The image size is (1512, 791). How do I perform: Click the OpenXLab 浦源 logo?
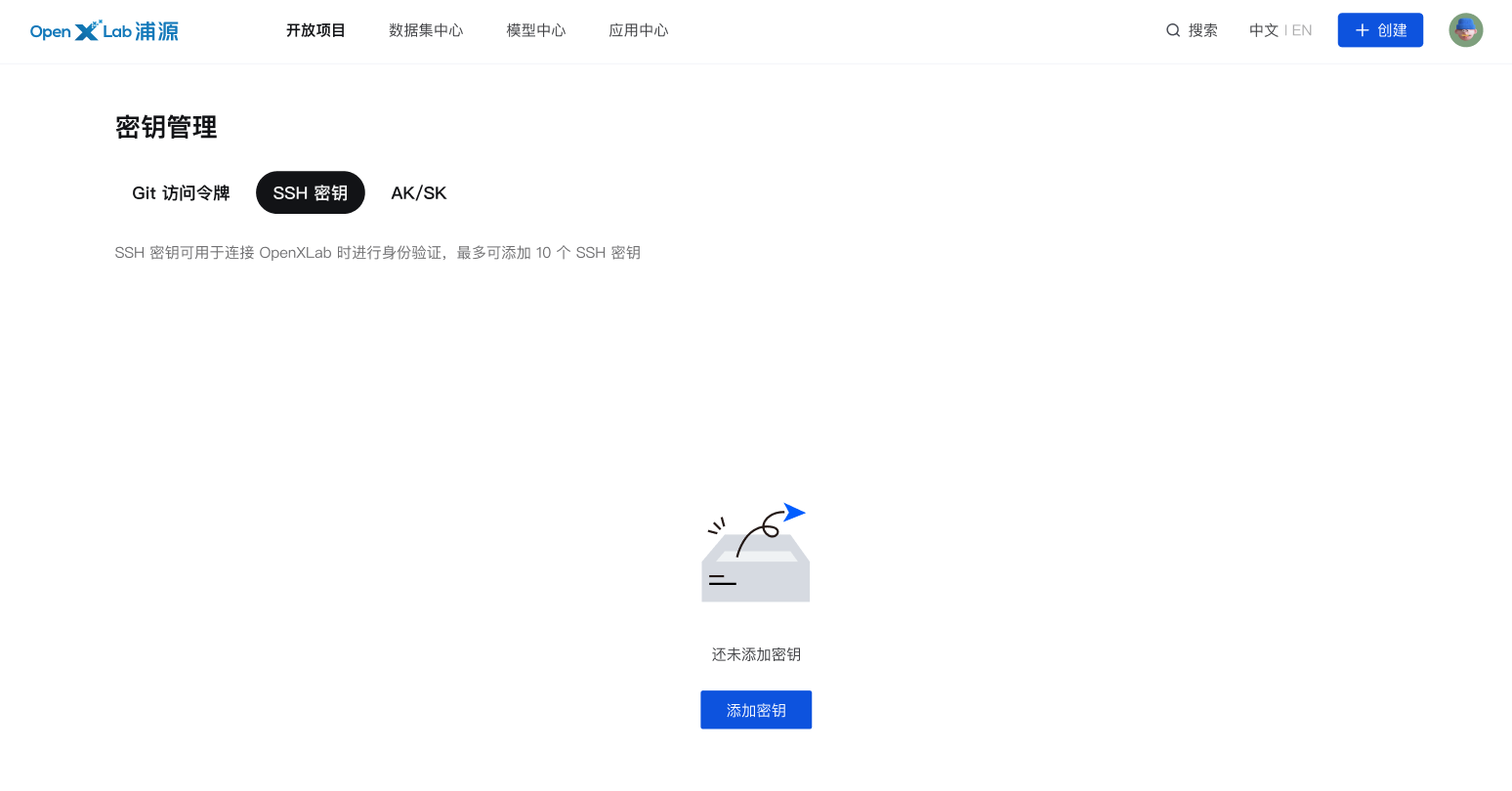pos(104,30)
